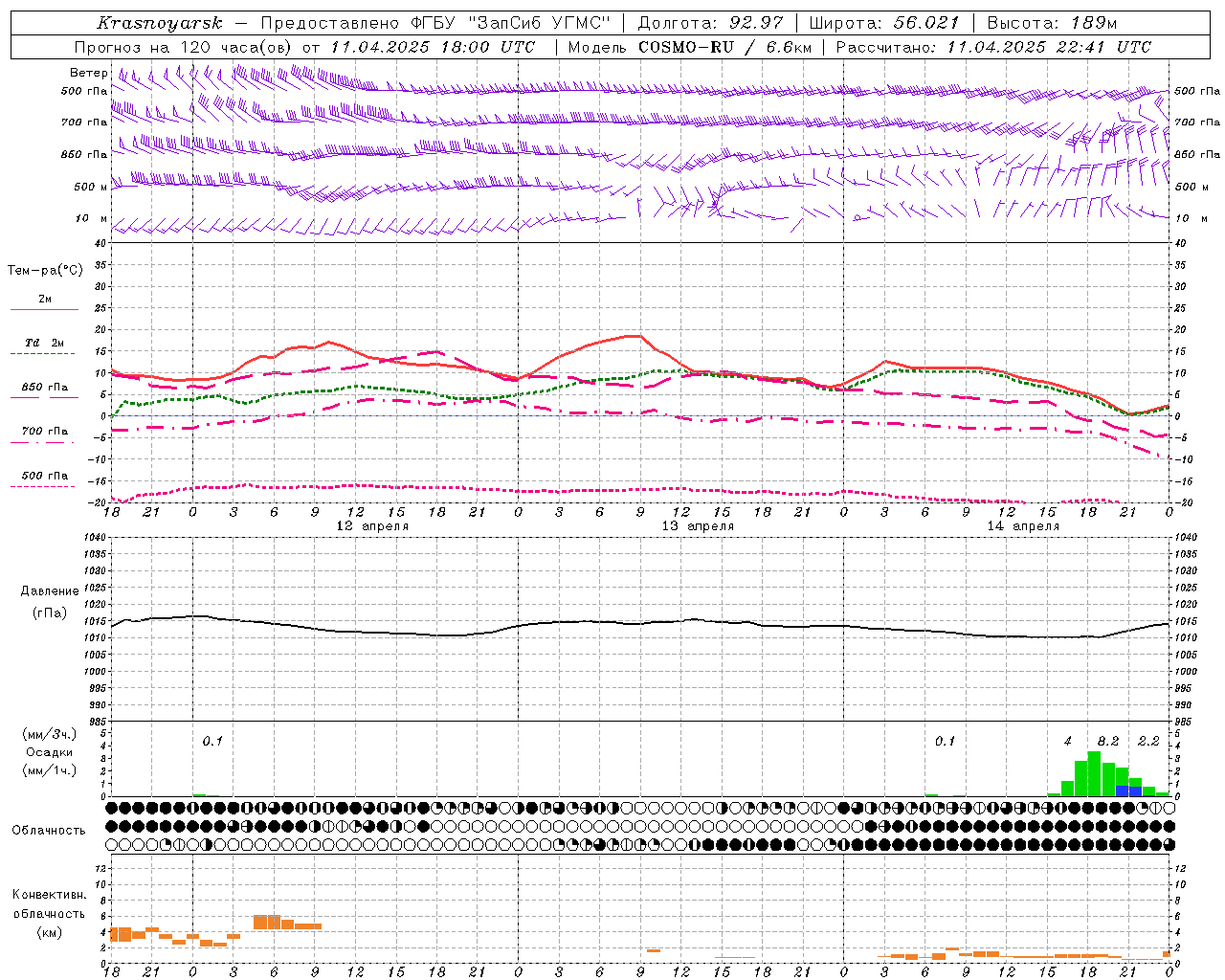
Task: Click the 'Давление' pressure panel label
Action: 49,591
